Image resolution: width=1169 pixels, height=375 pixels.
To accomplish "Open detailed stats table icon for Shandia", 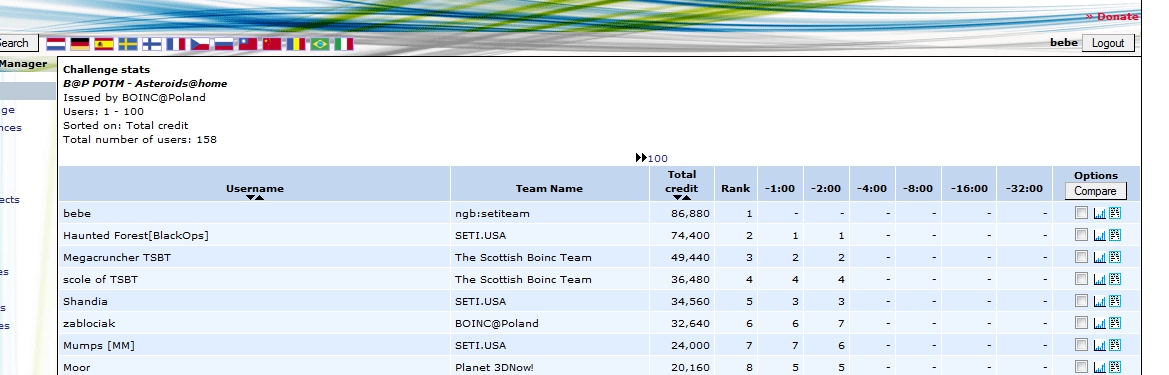I will (x=1115, y=301).
